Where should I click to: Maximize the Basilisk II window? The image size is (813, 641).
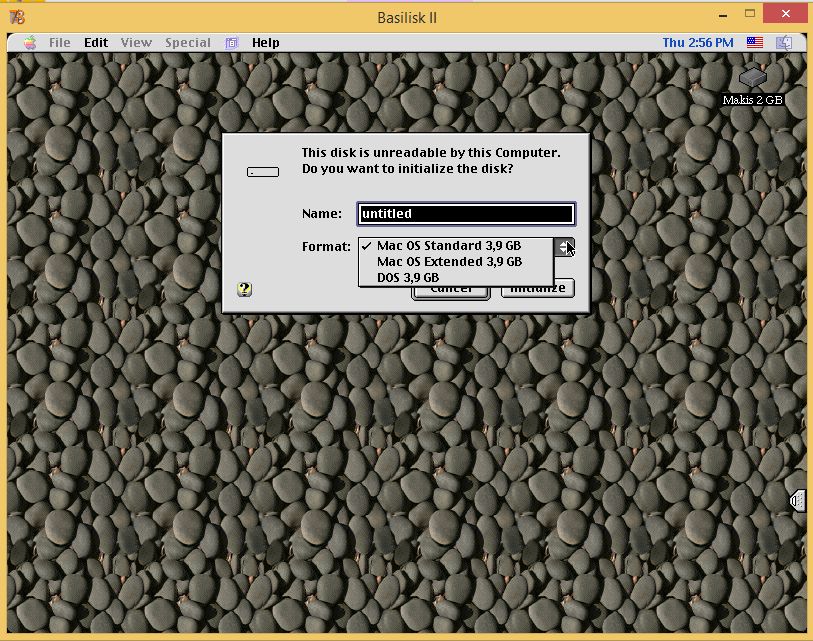[750, 14]
